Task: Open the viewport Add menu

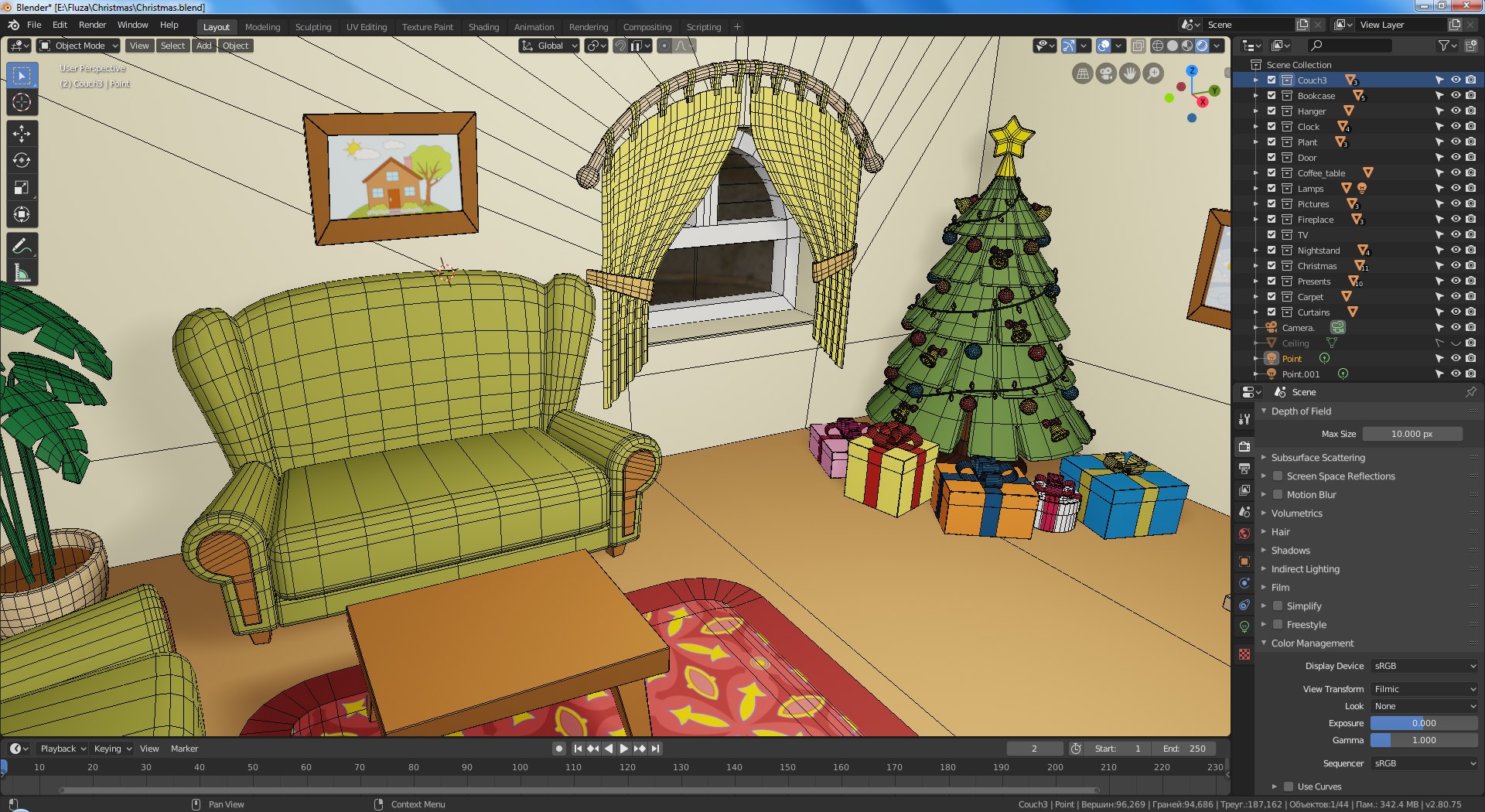Action: tap(203, 46)
